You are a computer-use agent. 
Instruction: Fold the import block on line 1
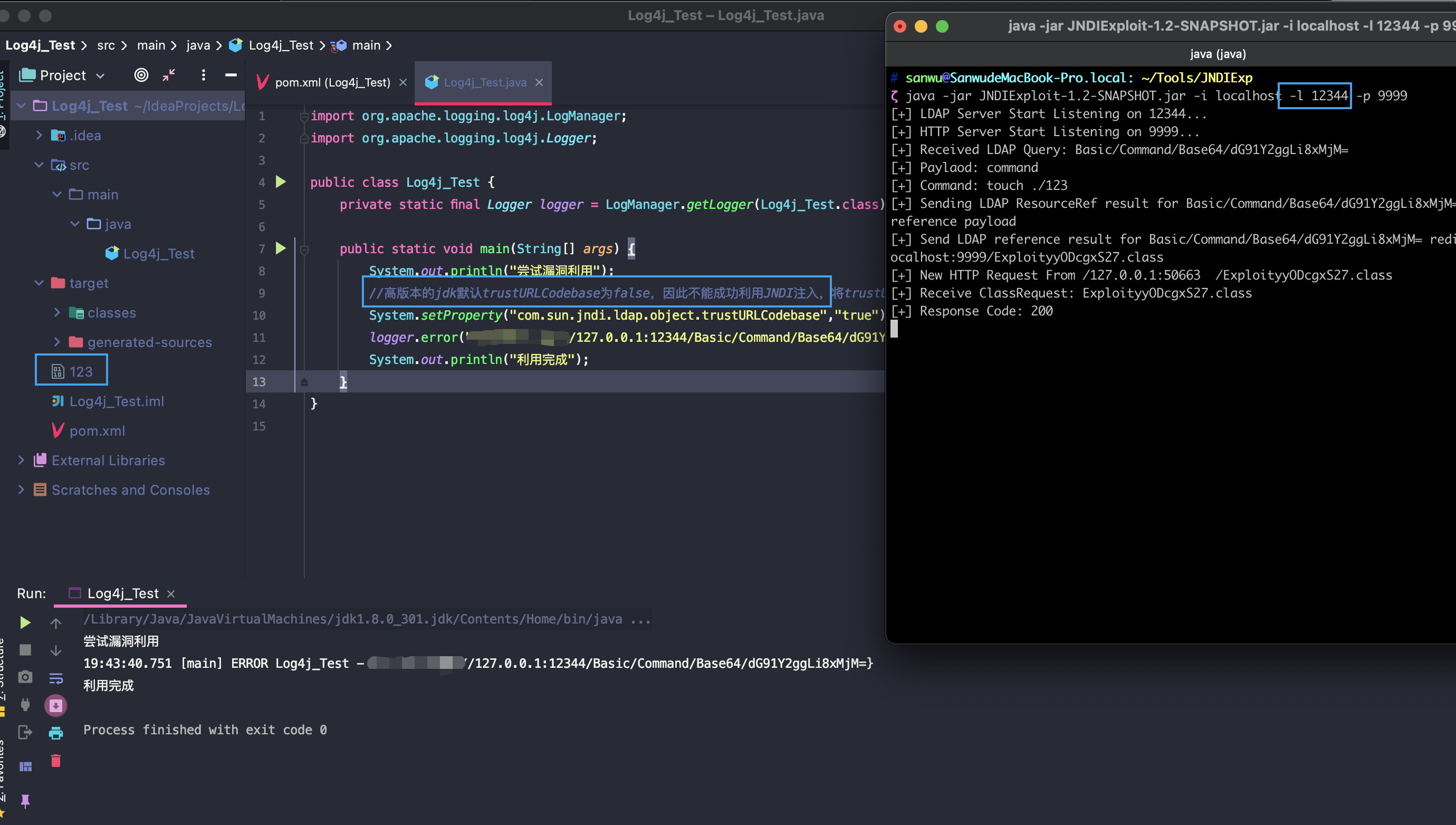click(x=304, y=116)
